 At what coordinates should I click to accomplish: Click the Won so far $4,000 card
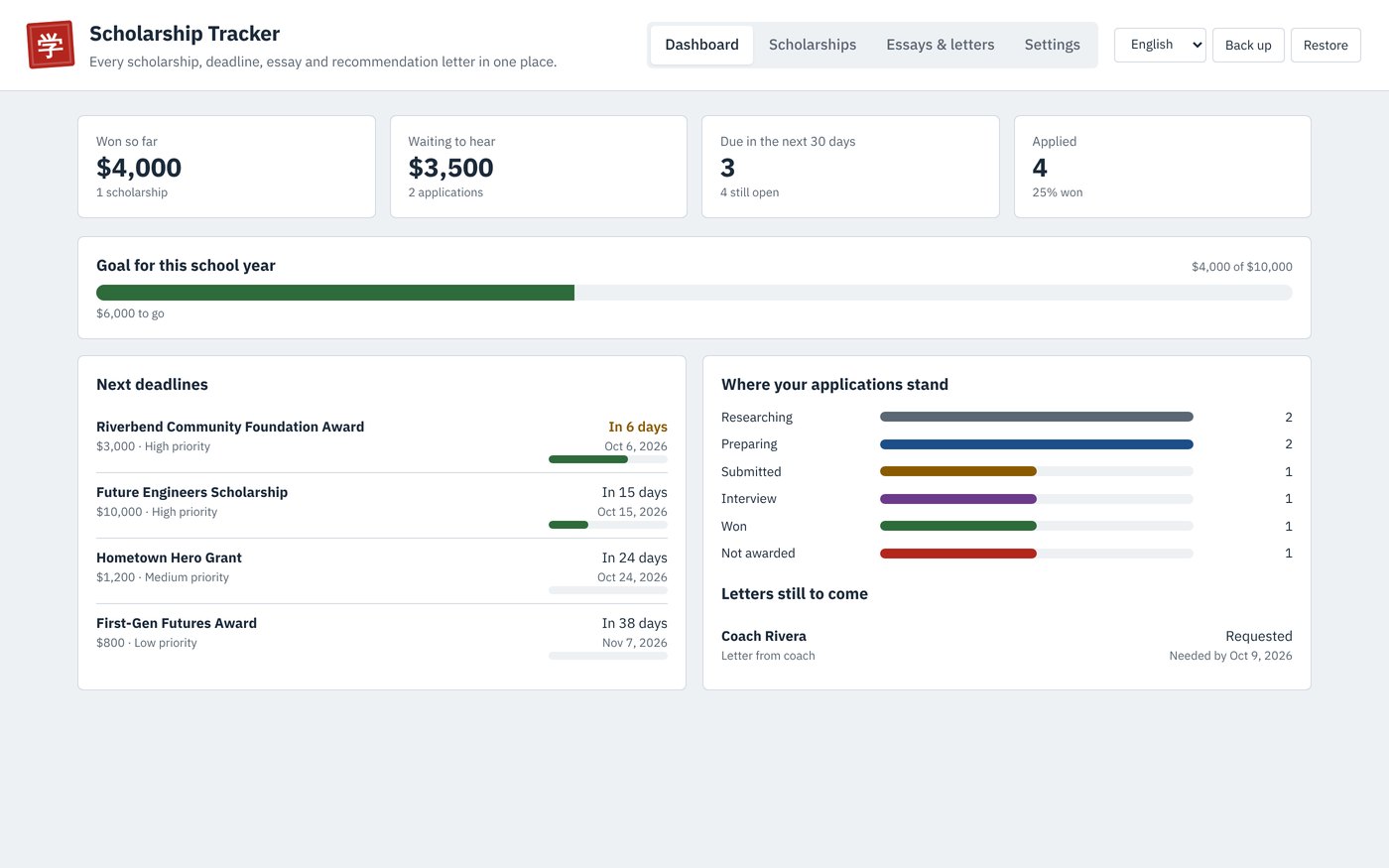[226, 167]
